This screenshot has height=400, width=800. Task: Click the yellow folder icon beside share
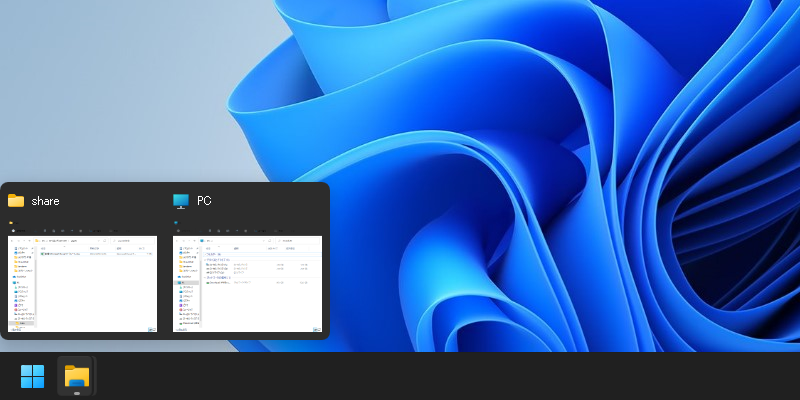pos(16,201)
